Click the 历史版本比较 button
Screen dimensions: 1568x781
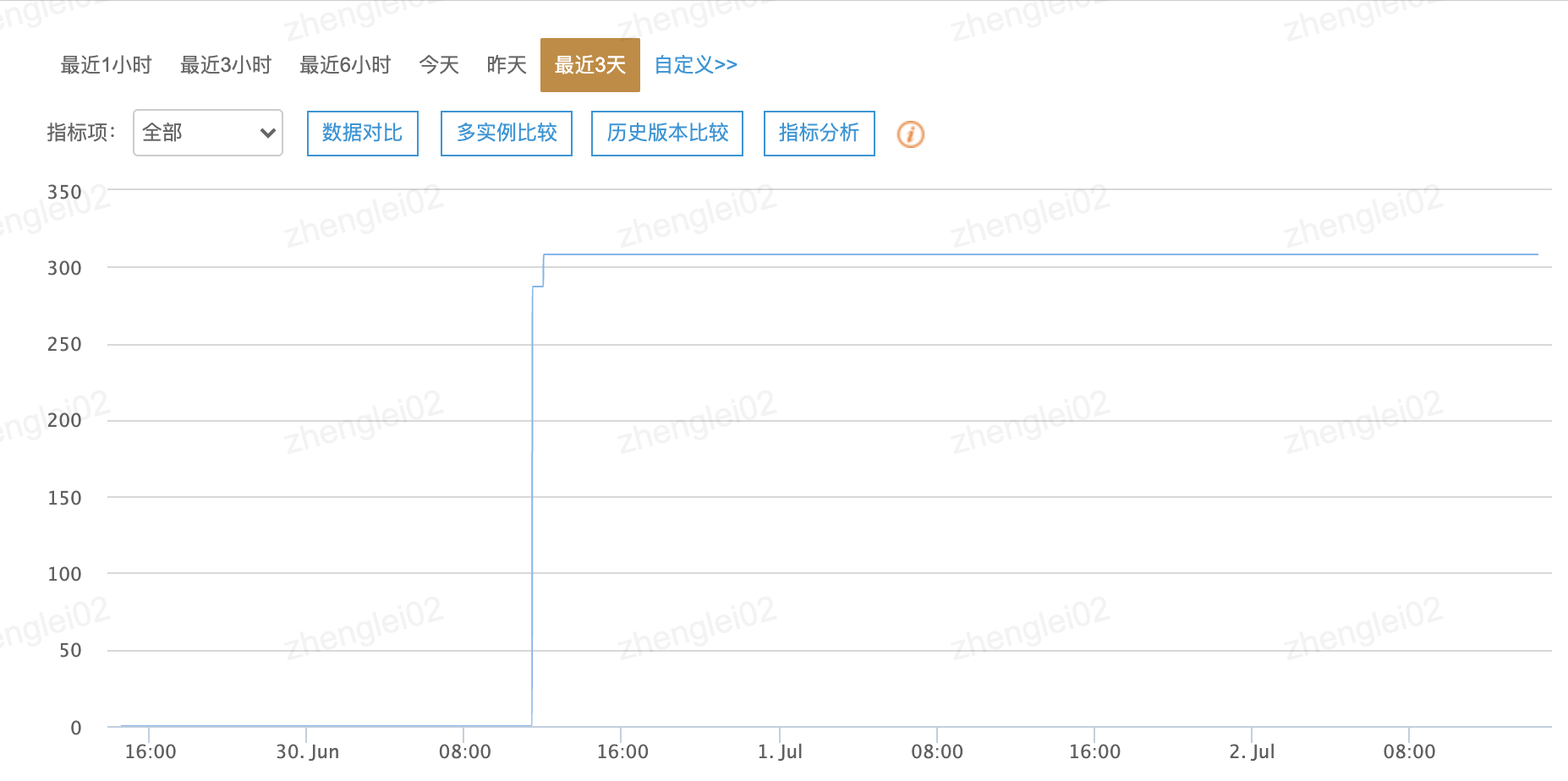click(x=667, y=133)
